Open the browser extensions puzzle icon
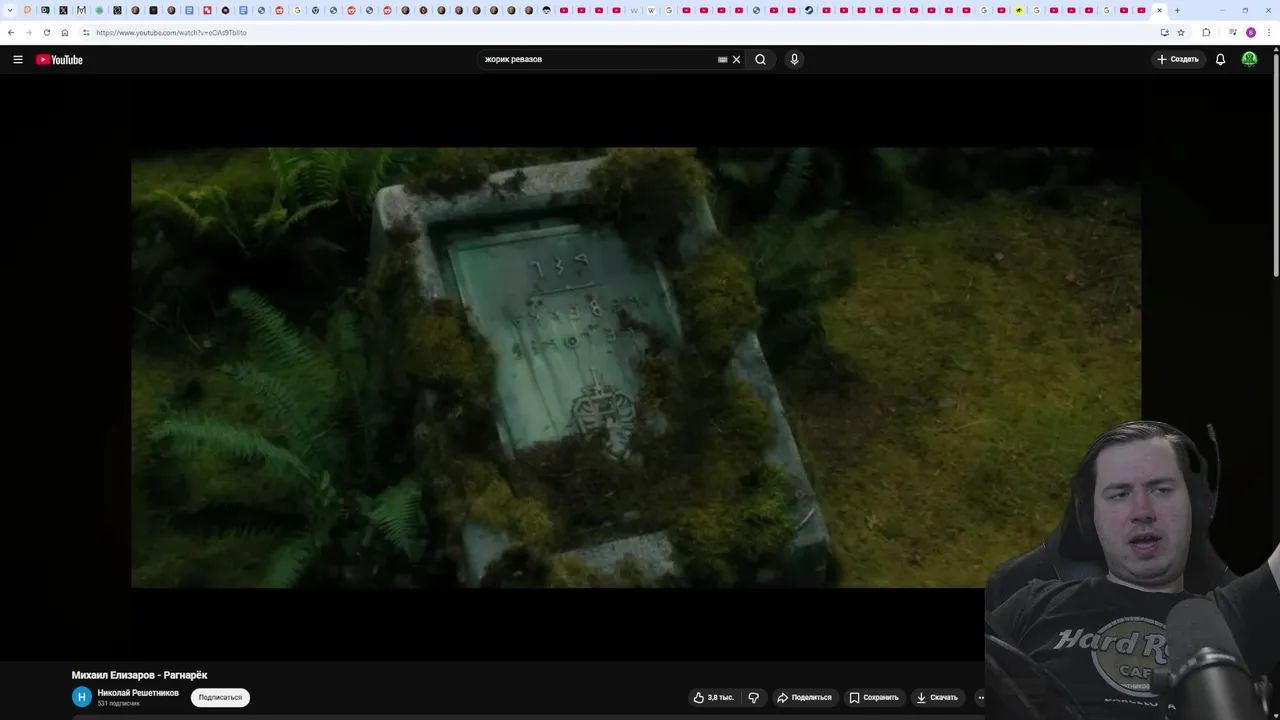 tap(1206, 32)
